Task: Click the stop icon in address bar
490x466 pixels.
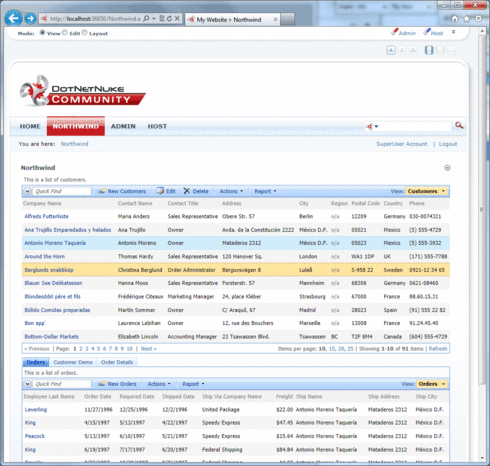Action: pos(177,19)
